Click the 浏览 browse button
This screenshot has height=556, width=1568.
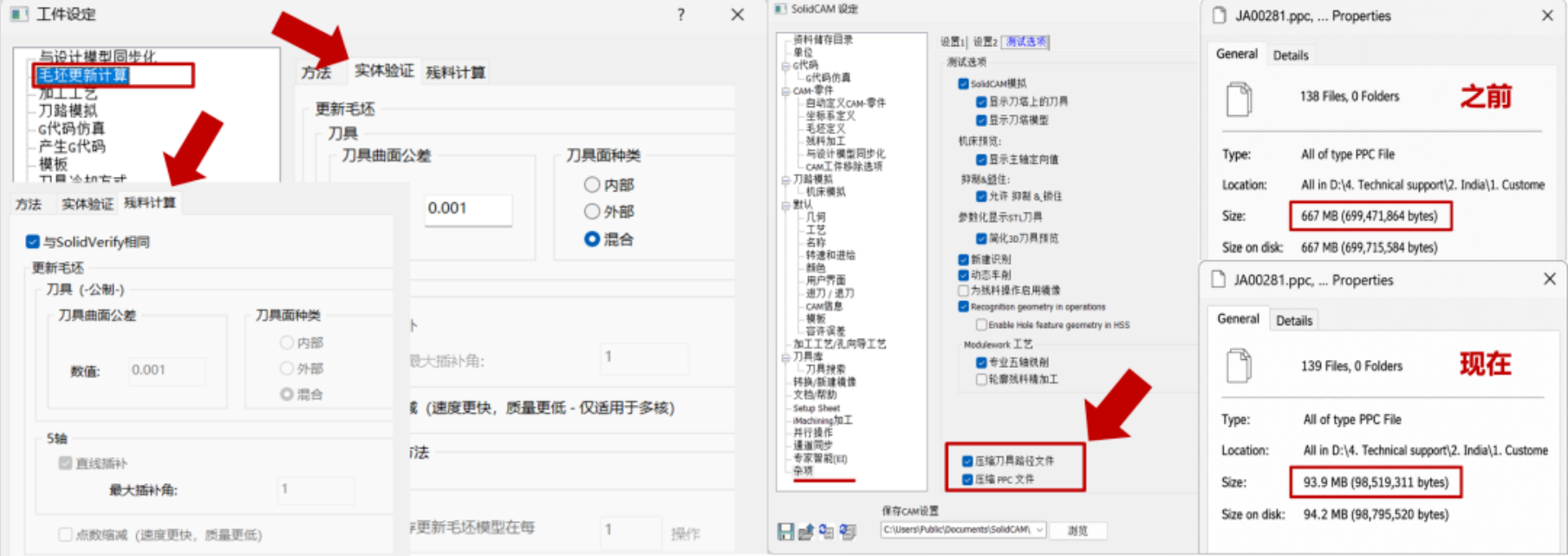(1077, 530)
